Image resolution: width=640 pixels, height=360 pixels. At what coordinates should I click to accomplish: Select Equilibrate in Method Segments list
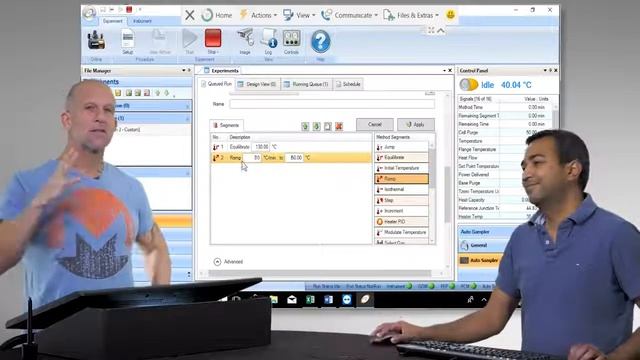pyautogui.click(x=401, y=157)
